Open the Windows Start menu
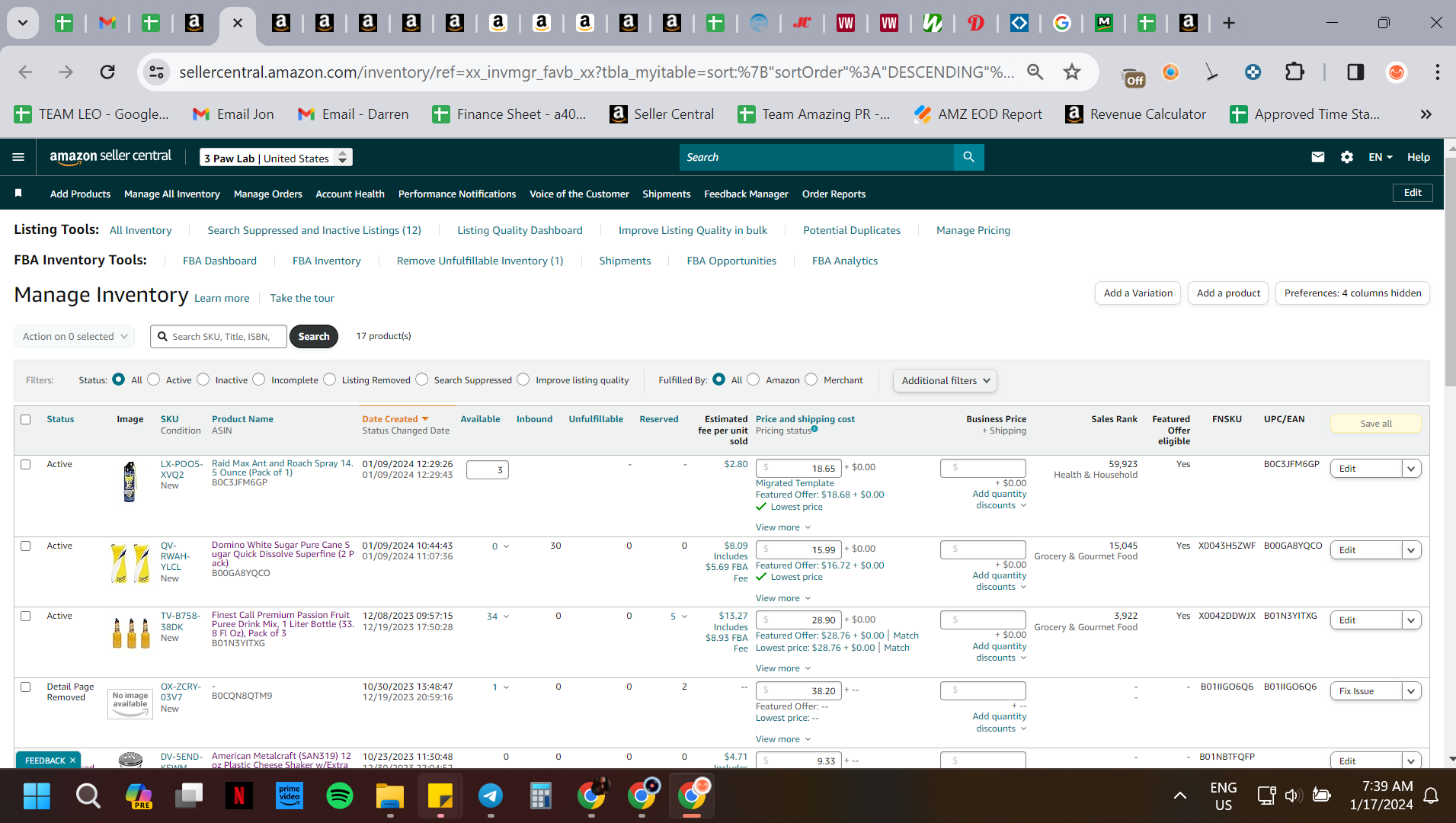The image size is (1456, 823). point(37,796)
